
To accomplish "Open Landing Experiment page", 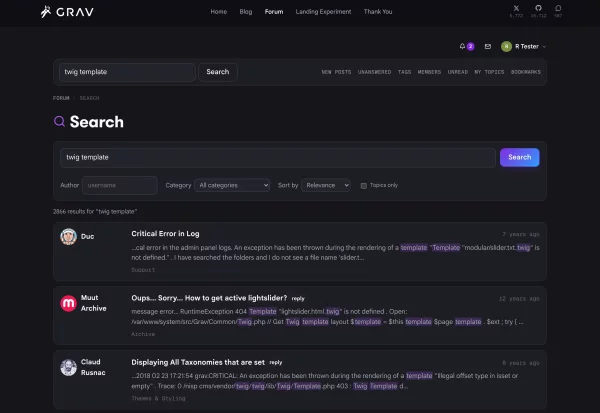I will click(x=323, y=12).
